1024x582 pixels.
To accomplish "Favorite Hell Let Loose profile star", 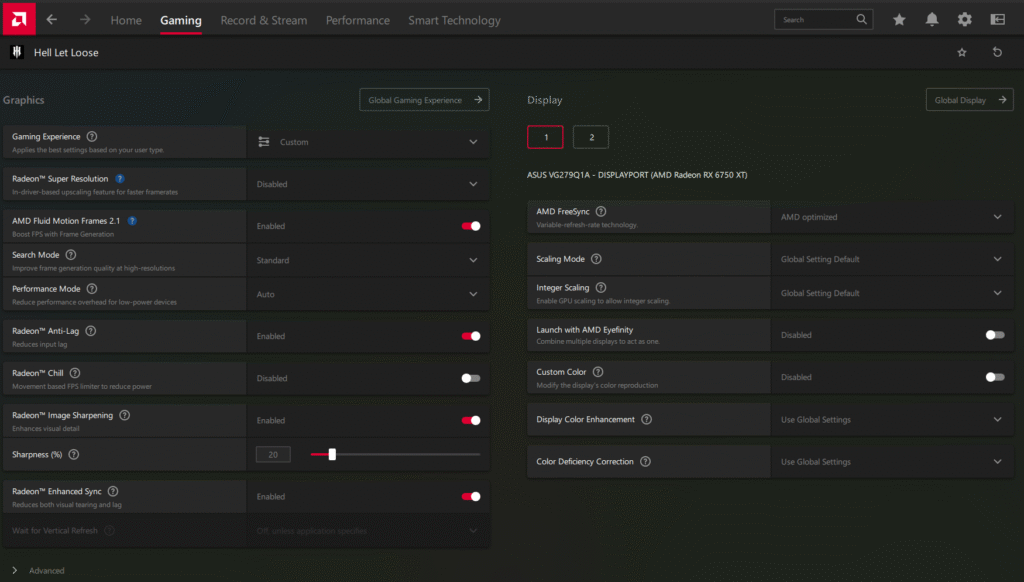I will point(962,52).
